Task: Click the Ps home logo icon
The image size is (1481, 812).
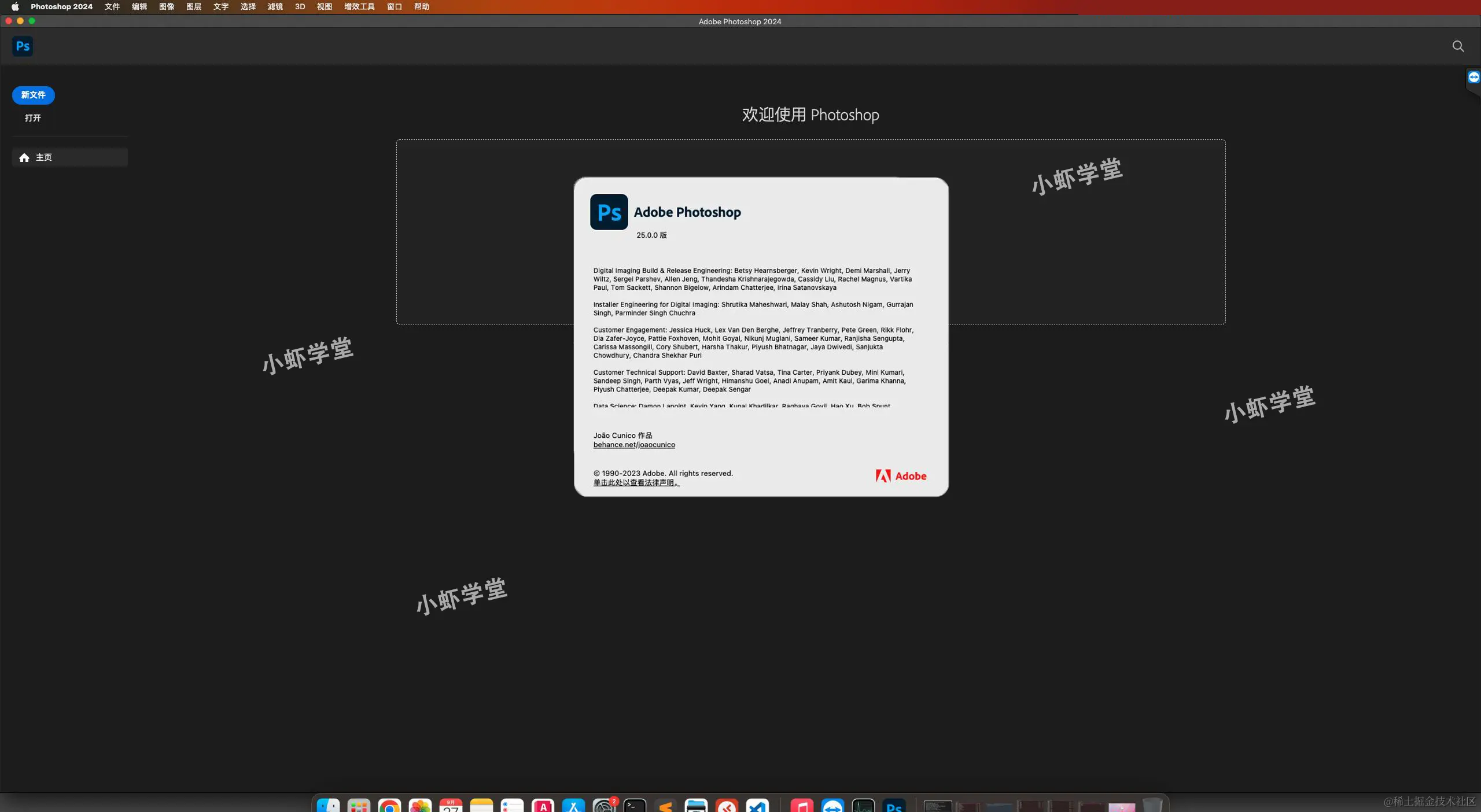Action: click(x=23, y=46)
